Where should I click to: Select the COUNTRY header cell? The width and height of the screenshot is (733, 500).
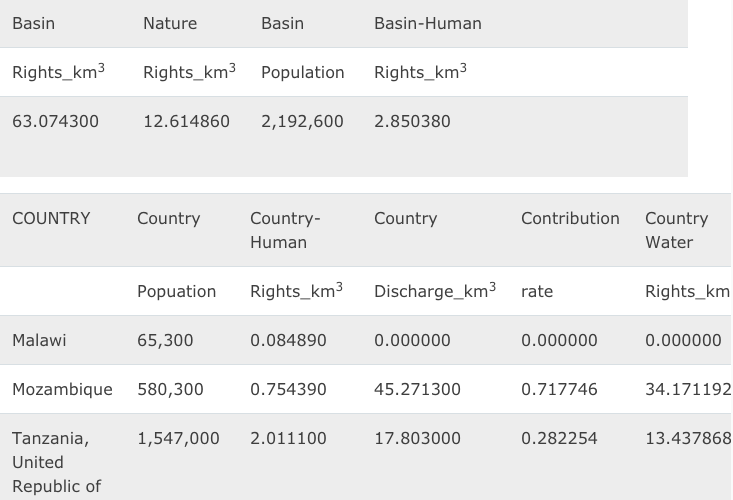(51, 218)
